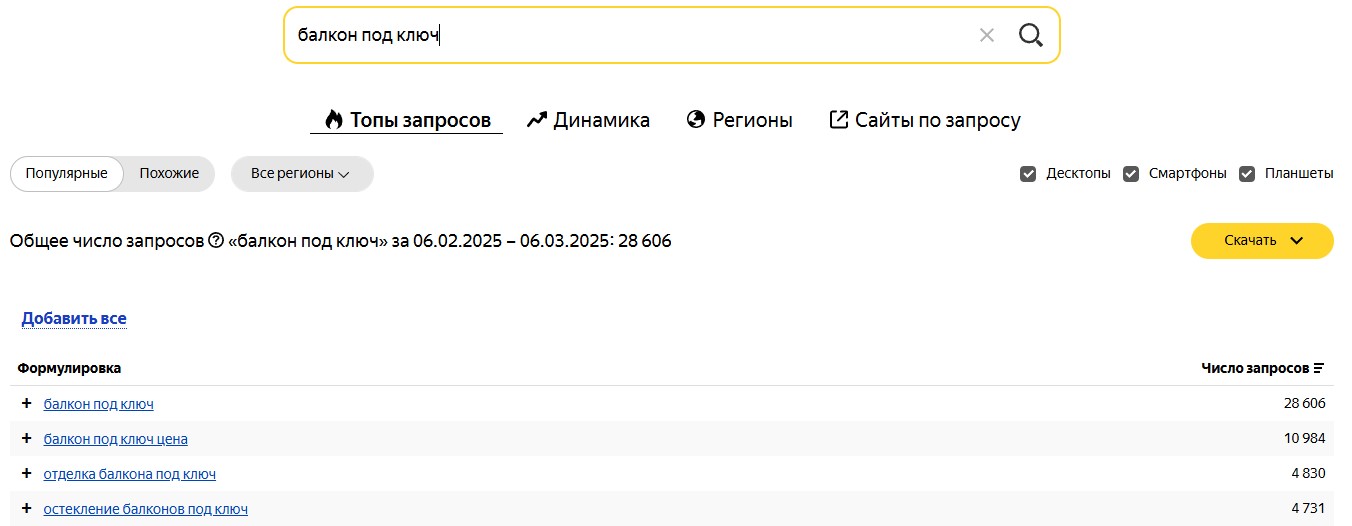Sort by the "Число запросов" sort icon
Image resolution: width=1352 pixels, height=526 pixels.
(1319, 368)
